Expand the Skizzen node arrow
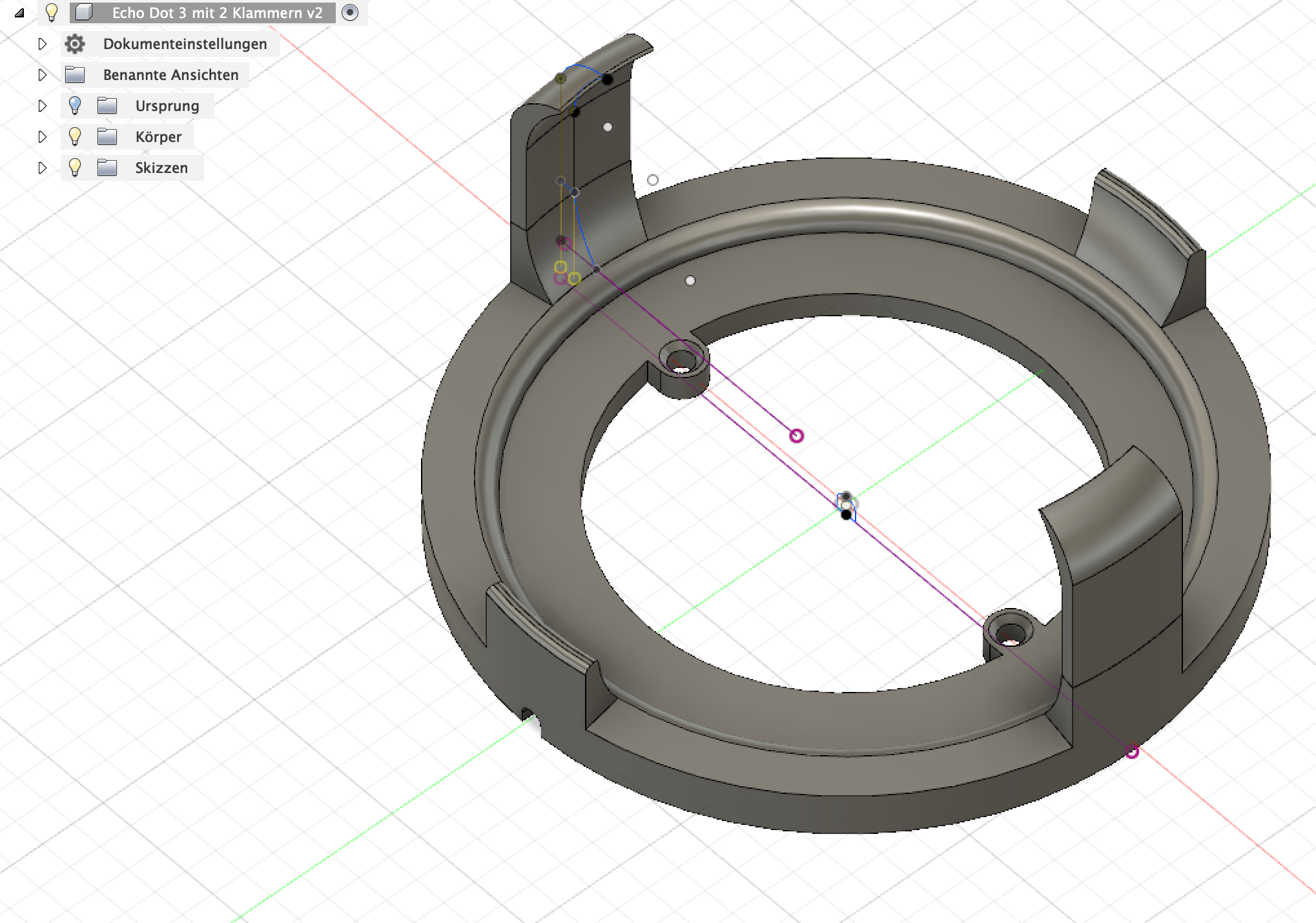The image size is (1316, 923). pos(43,168)
